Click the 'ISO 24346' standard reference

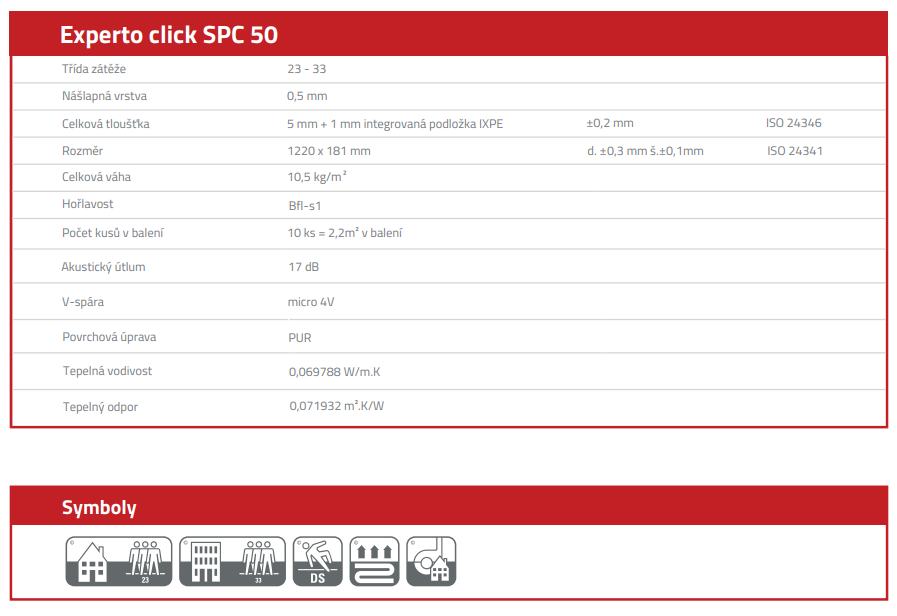click(793, 123)
